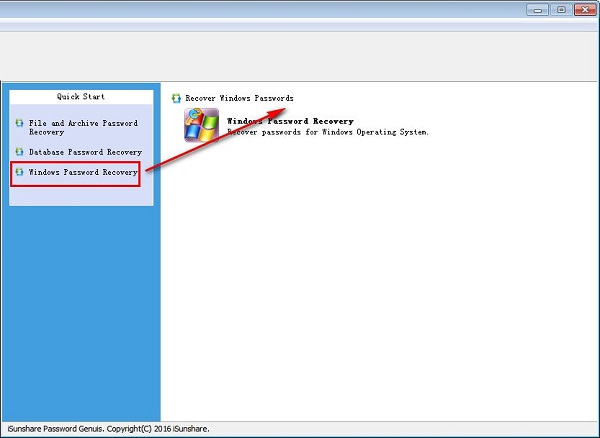Image resolution: width=600 pixels, height=438 pixels.
Task: Click the iSunshare copyright status bar text
Action: pos(108,429)
